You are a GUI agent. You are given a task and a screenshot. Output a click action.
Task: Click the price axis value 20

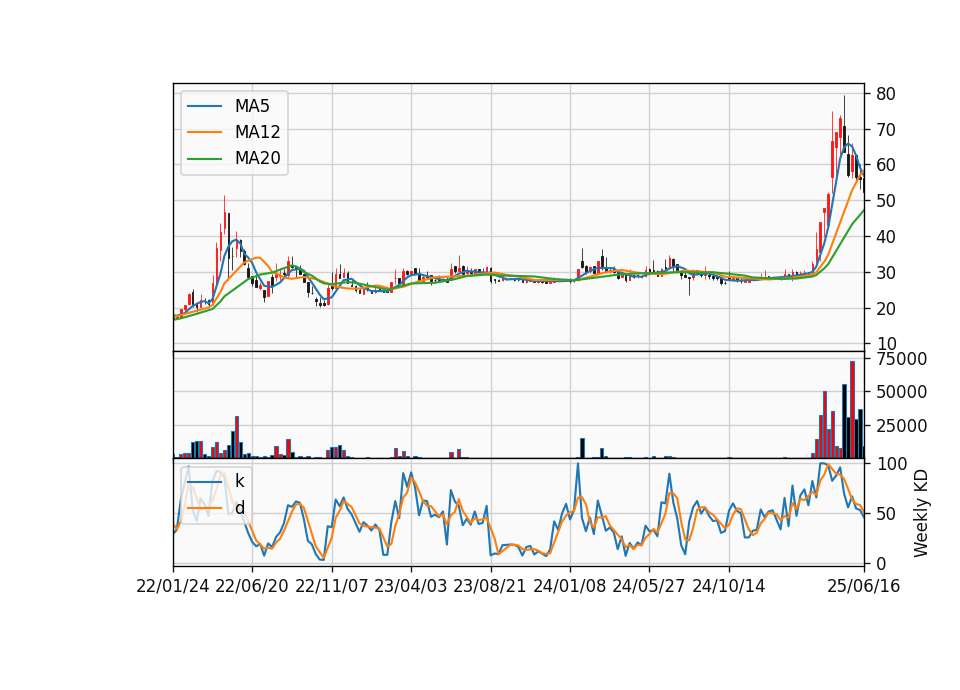[x=886, y=309]
